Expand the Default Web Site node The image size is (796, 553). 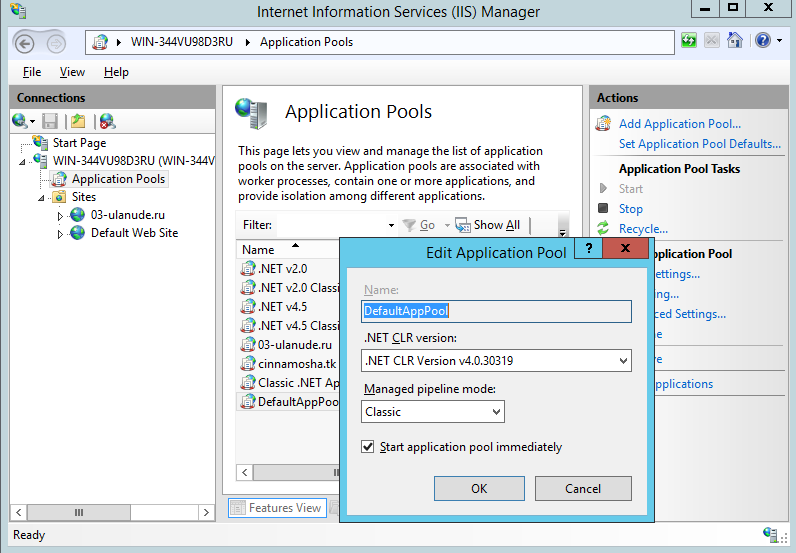[60, 234]
